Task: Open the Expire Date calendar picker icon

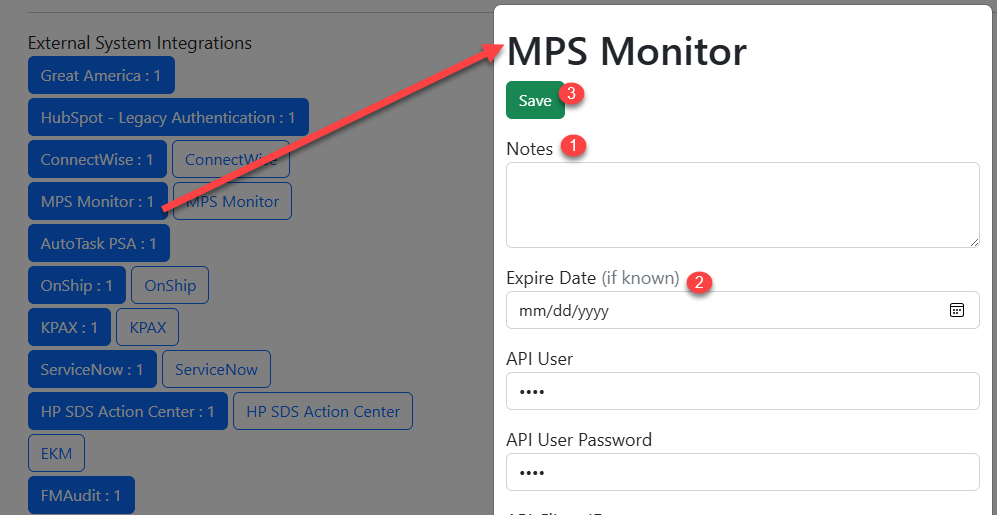Action: (x=956, y=310)
